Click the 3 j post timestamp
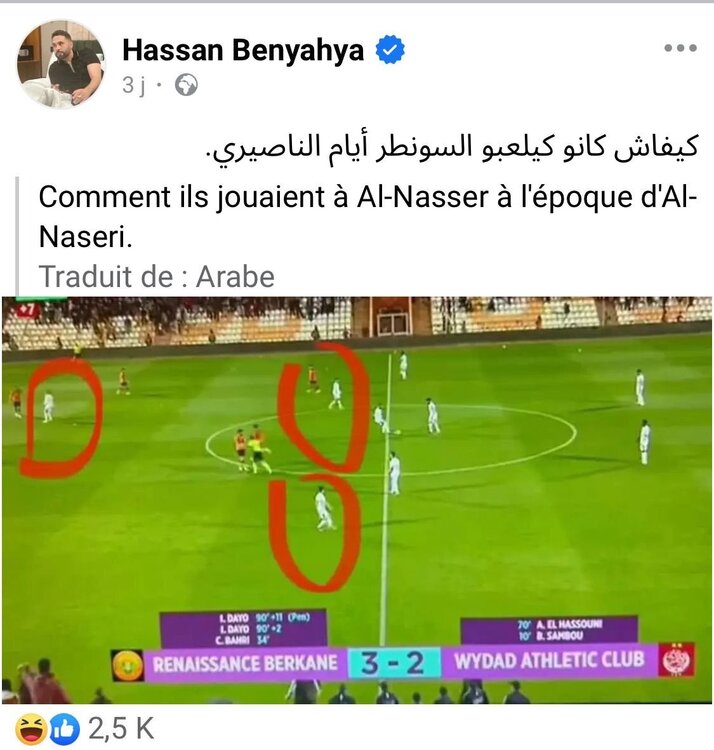Viewport: 714px width, 750px height. pyautogui.click(x=133, y=86)
